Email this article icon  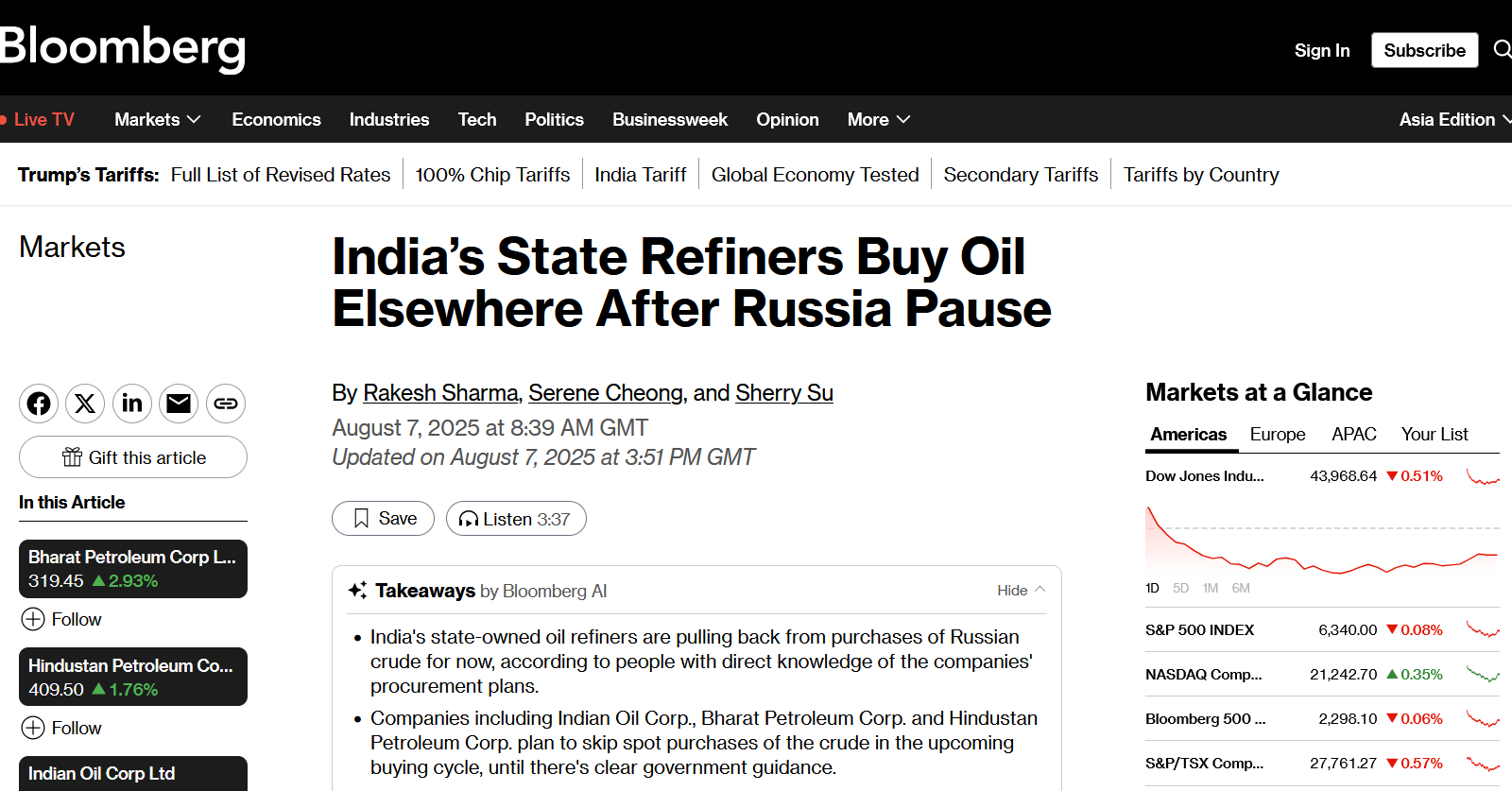pos(179,404)
